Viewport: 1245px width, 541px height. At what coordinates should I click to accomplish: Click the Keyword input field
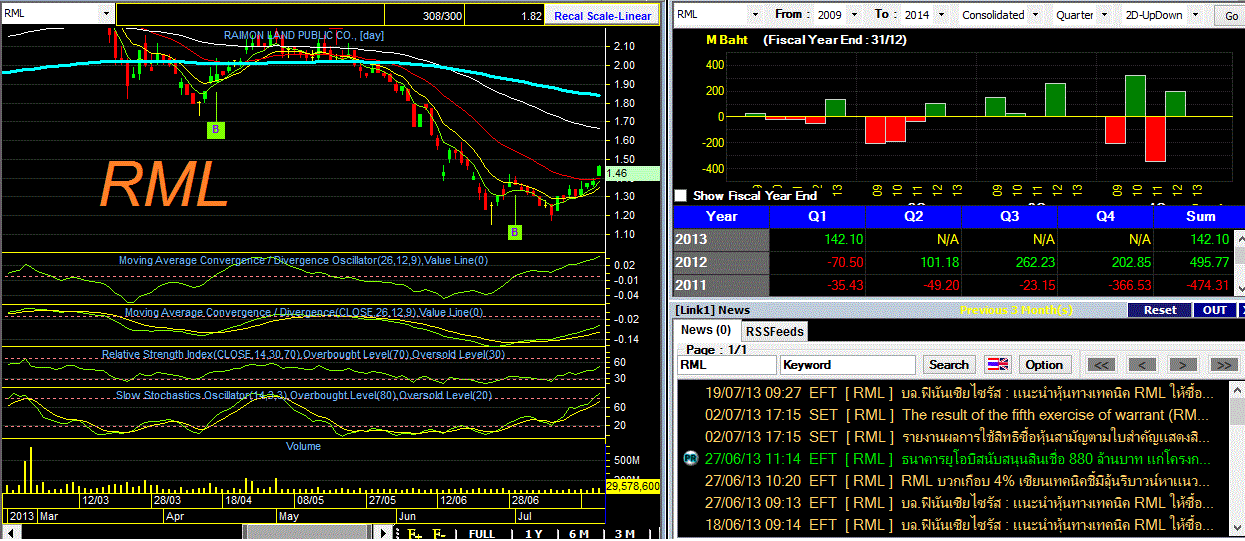coord(848,365)
